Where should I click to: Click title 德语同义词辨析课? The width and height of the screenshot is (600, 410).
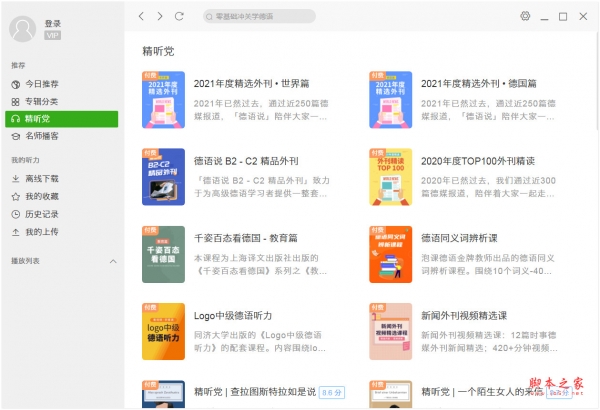click(x=459, y=238)
